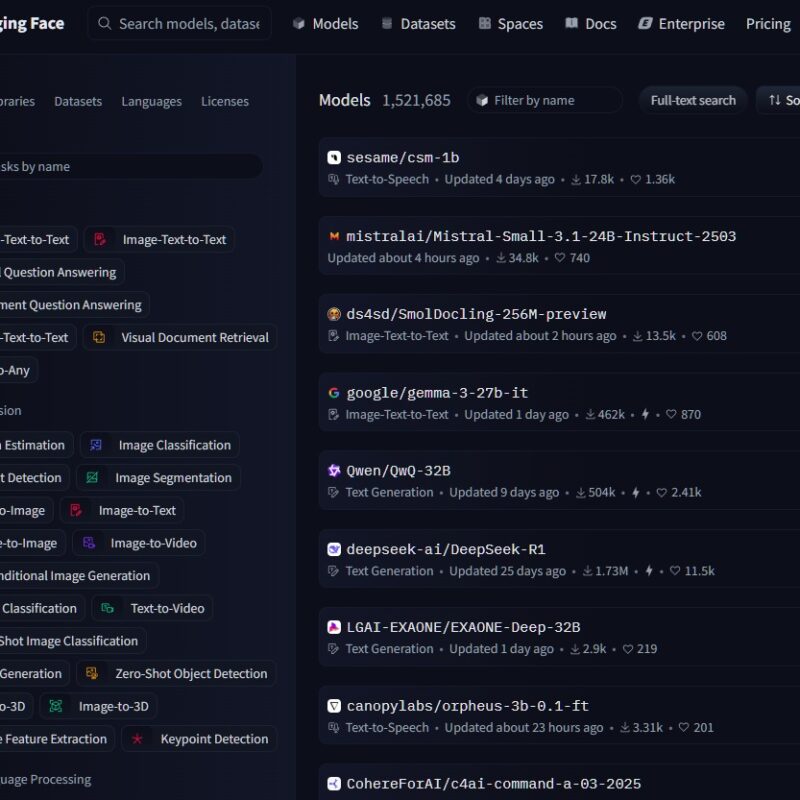Click the Hugging Face logo text

pyautogui.click(x=32, y=23)
